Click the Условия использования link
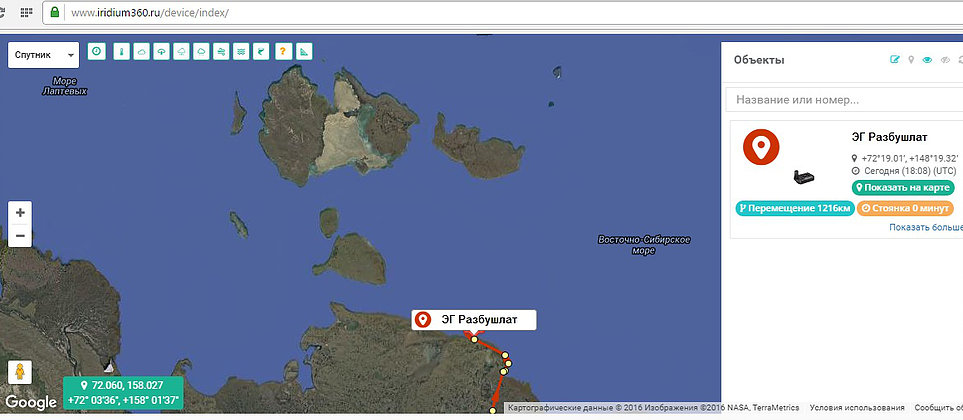This screenshot has width=963, height=420. coord(857,408)
